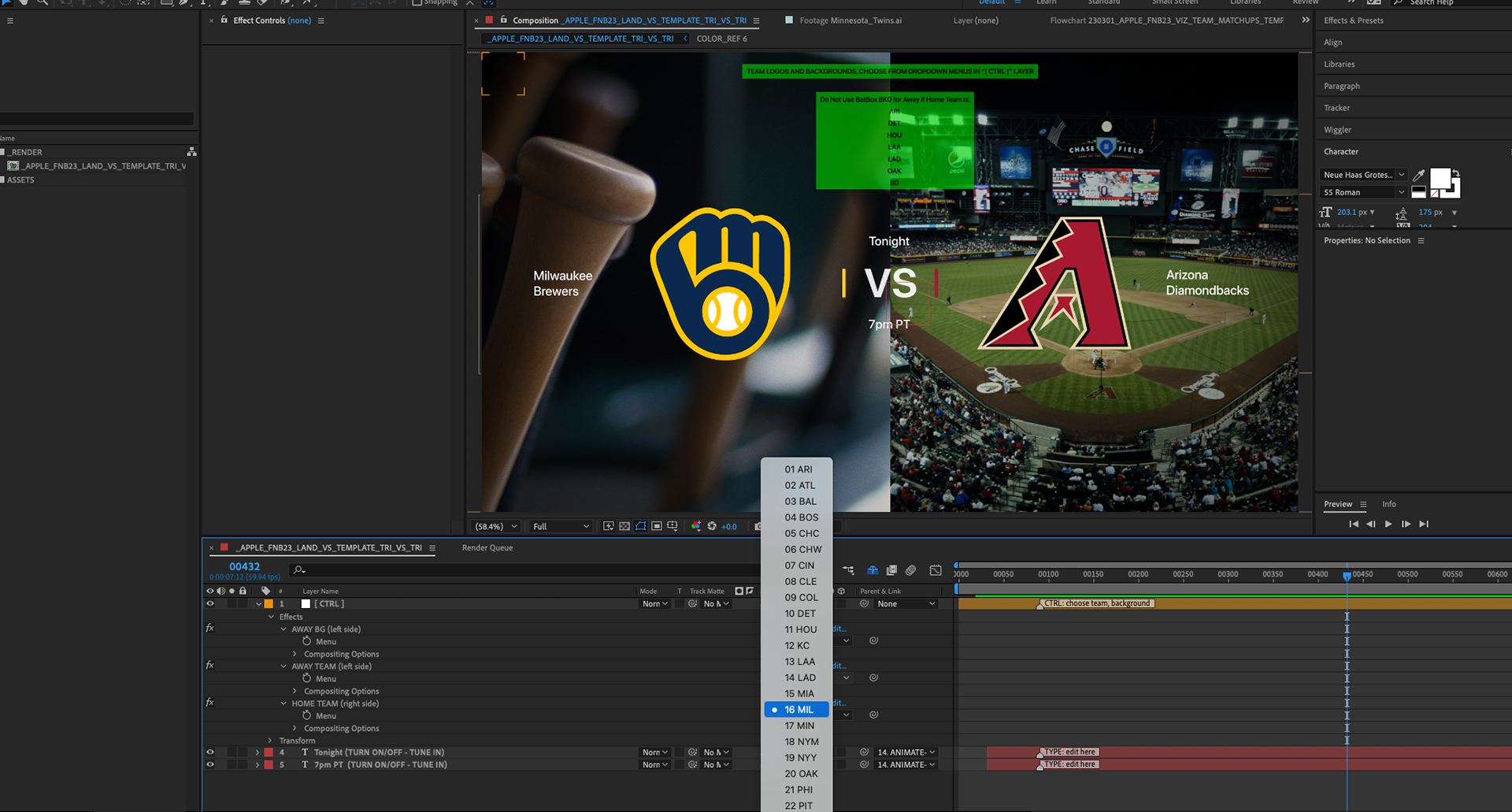Expand the Transform group

click(270, 740)
